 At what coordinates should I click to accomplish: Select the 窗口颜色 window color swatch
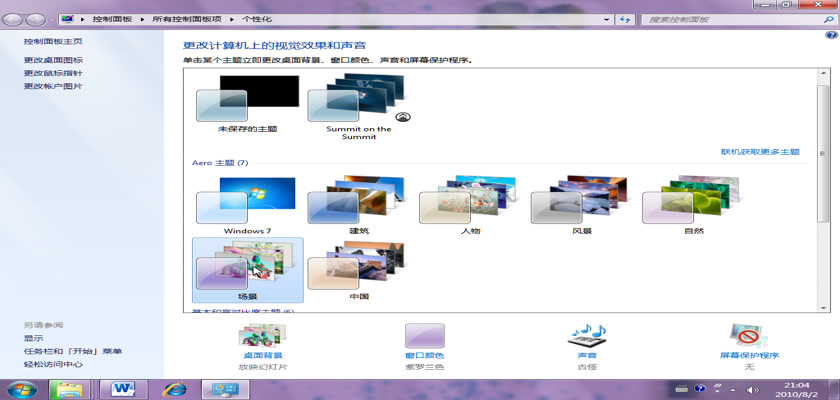click(x=424, y=336)
